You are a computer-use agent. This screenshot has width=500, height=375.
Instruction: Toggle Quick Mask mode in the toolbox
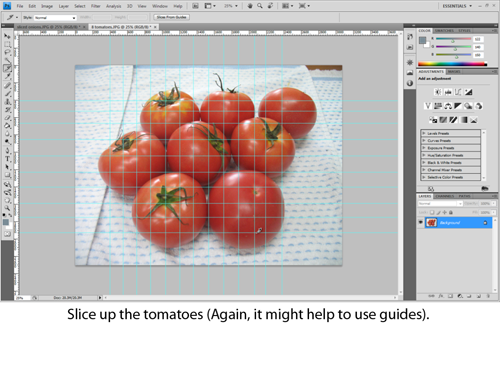point(7,234)
